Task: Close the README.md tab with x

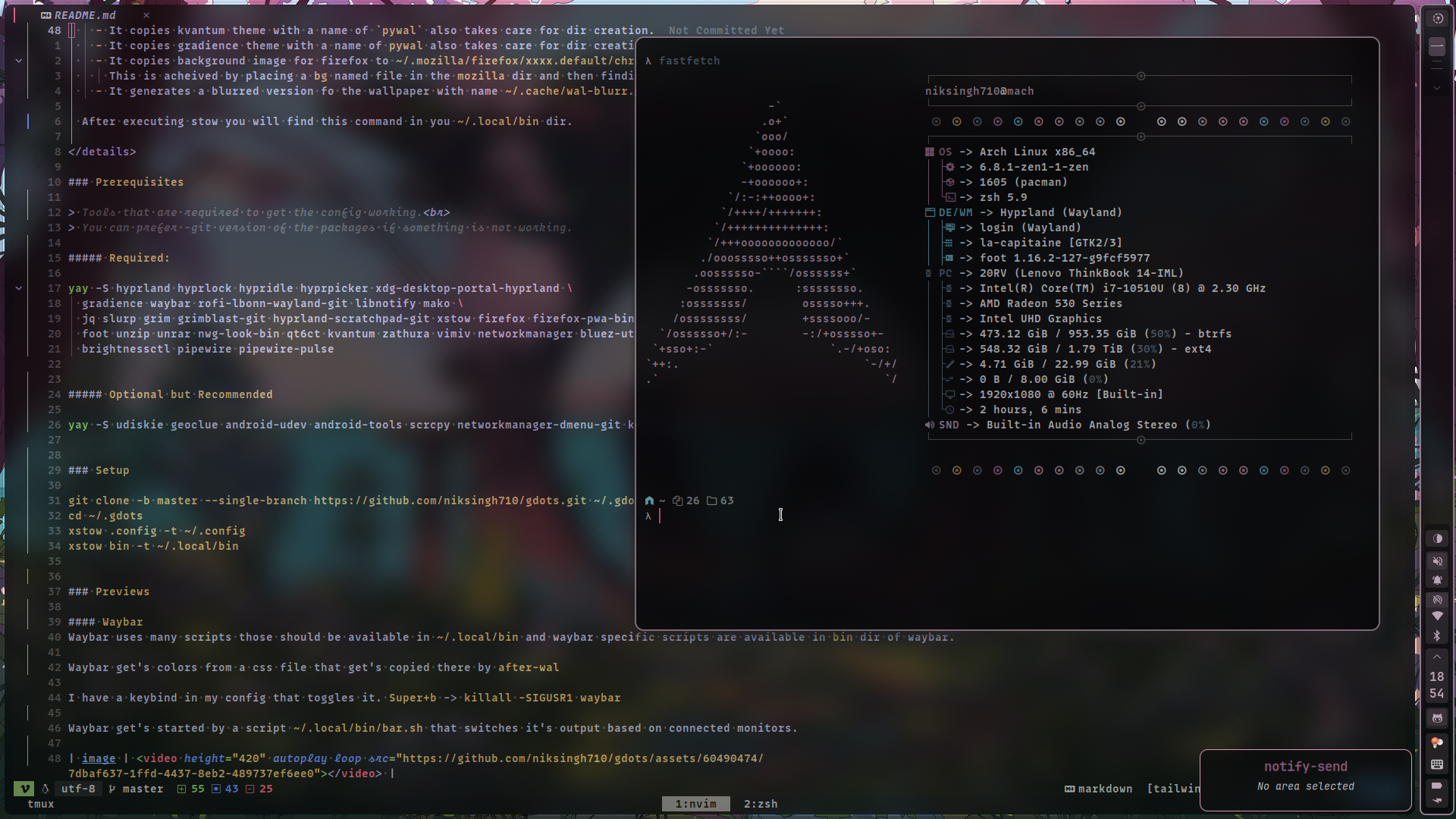Action: 146,15
